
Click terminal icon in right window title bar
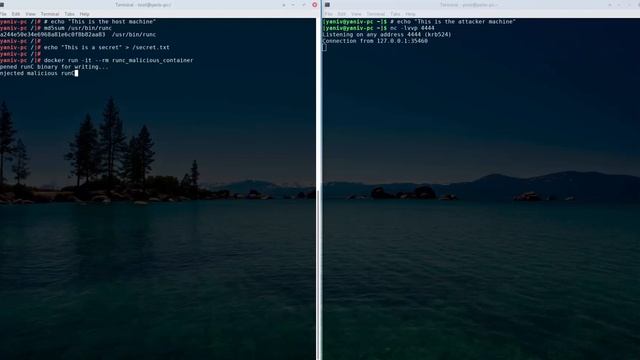327,5
